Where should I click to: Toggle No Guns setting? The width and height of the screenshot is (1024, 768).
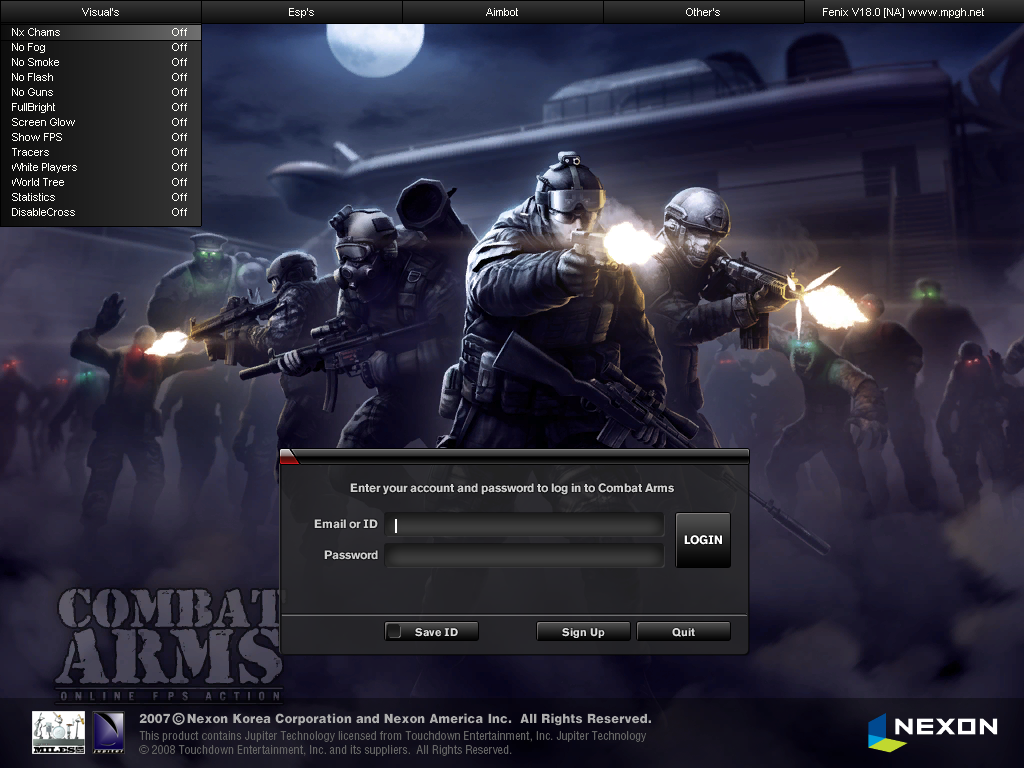point(101,92)
